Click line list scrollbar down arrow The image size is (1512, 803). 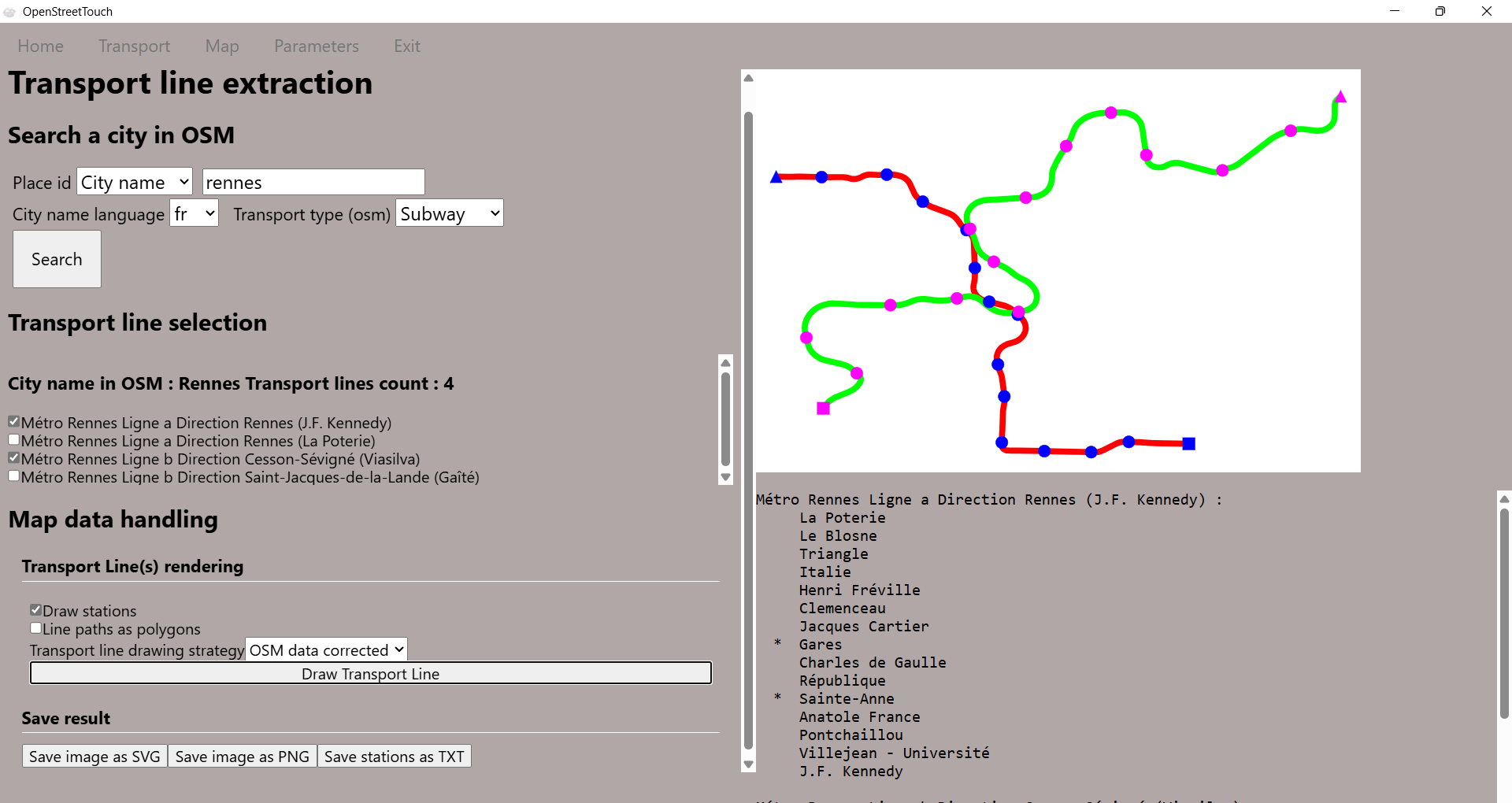(x=726, y=477)
